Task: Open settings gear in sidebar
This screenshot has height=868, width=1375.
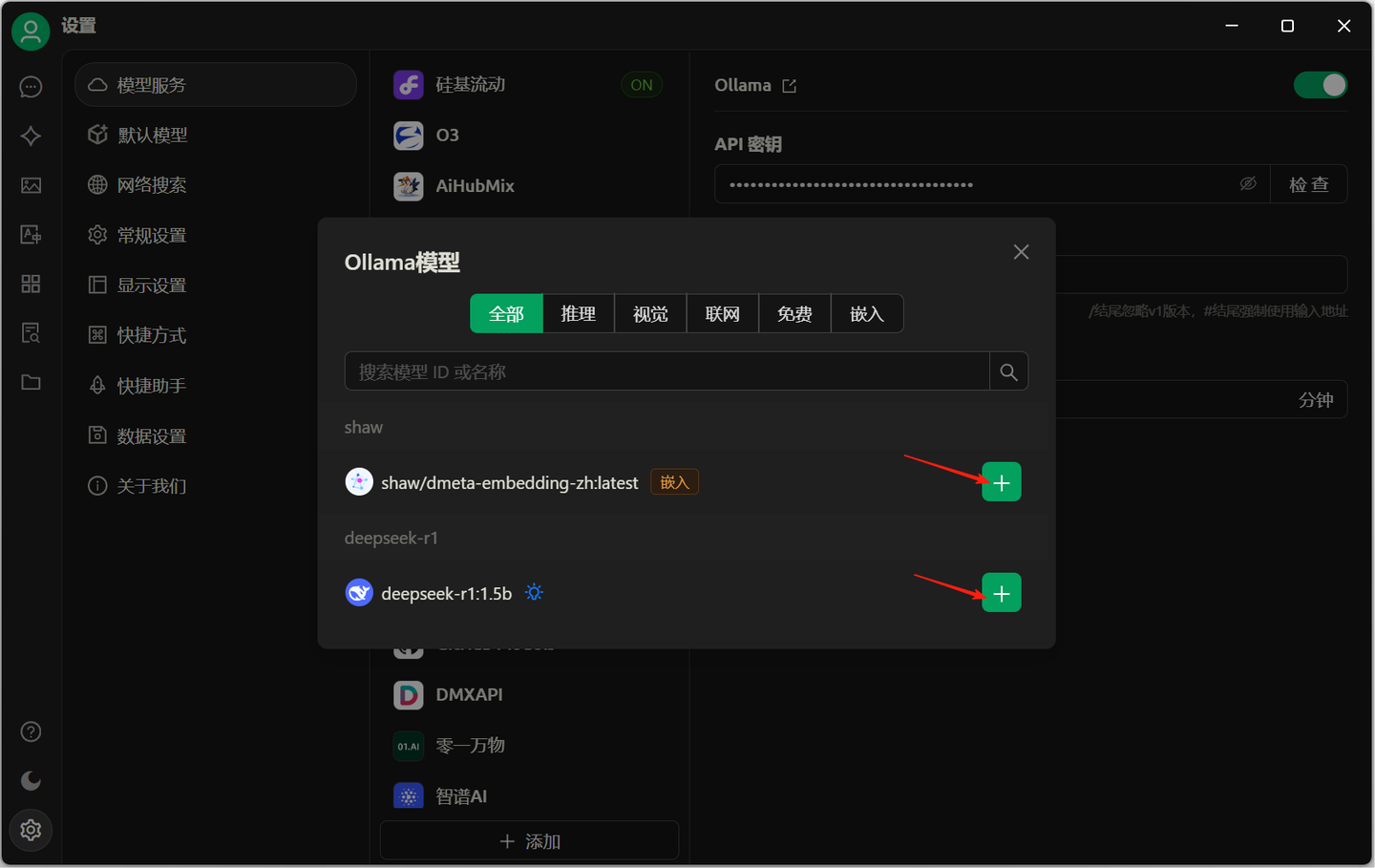Action: [x=31, y=830]
